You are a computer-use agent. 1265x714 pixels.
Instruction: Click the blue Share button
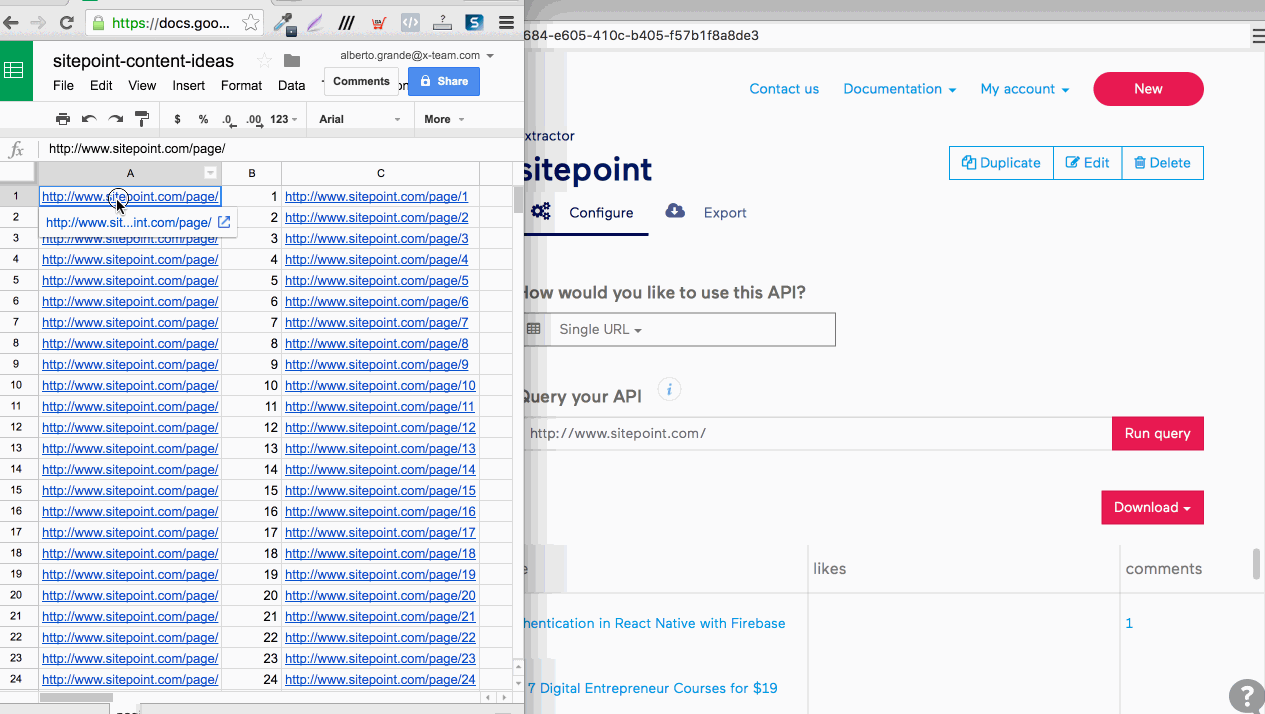pyautogui.click(x=443, y=82)
